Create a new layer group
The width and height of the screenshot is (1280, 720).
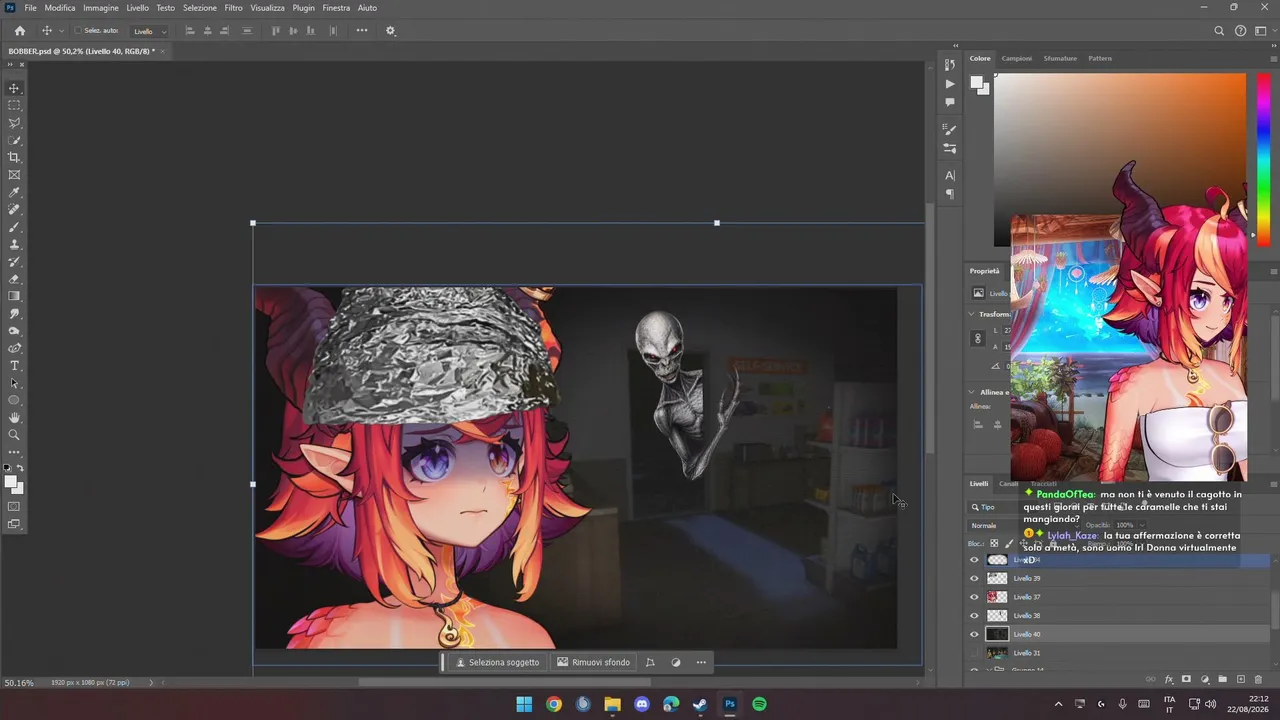pyautogui.click(x=1222, y=680)
